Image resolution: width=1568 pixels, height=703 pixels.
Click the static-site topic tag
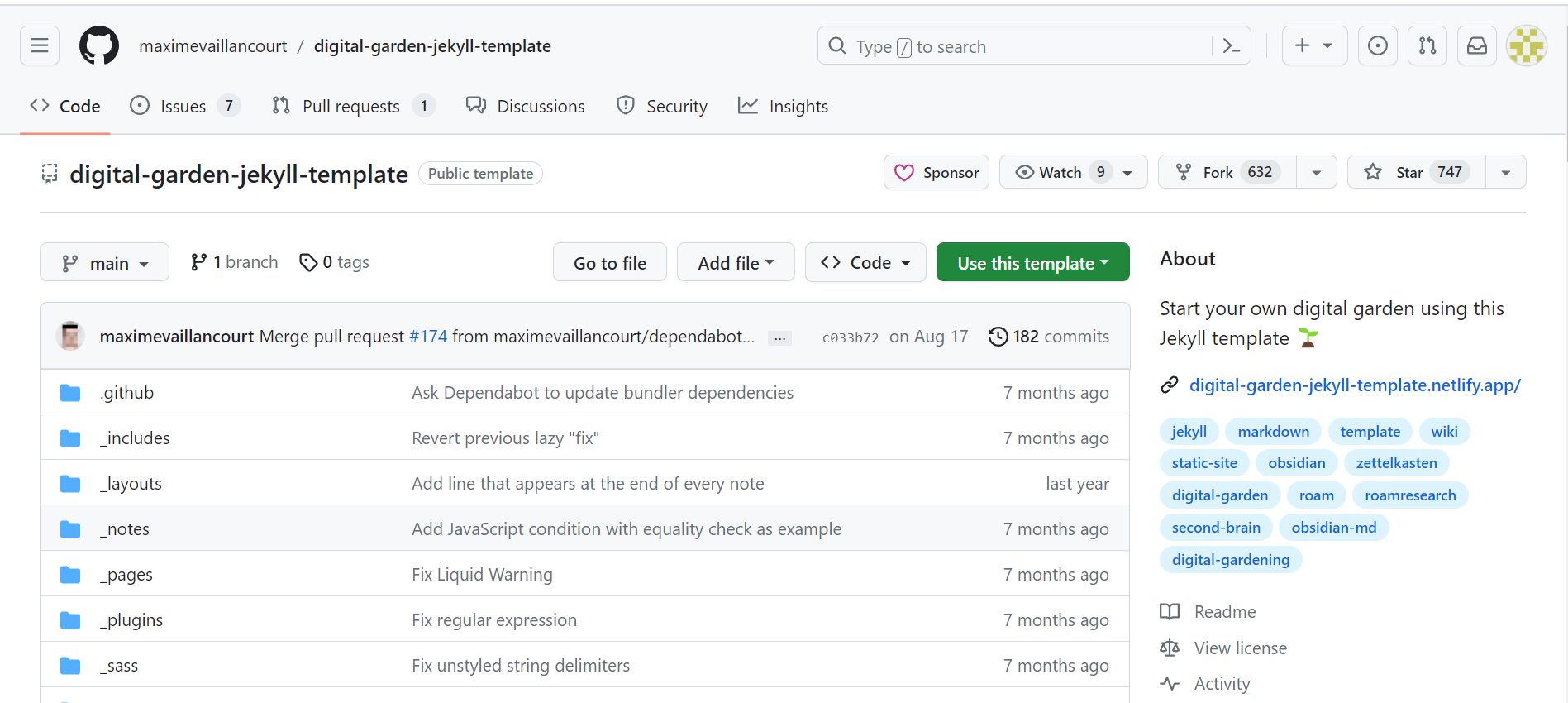[1204, 463]
